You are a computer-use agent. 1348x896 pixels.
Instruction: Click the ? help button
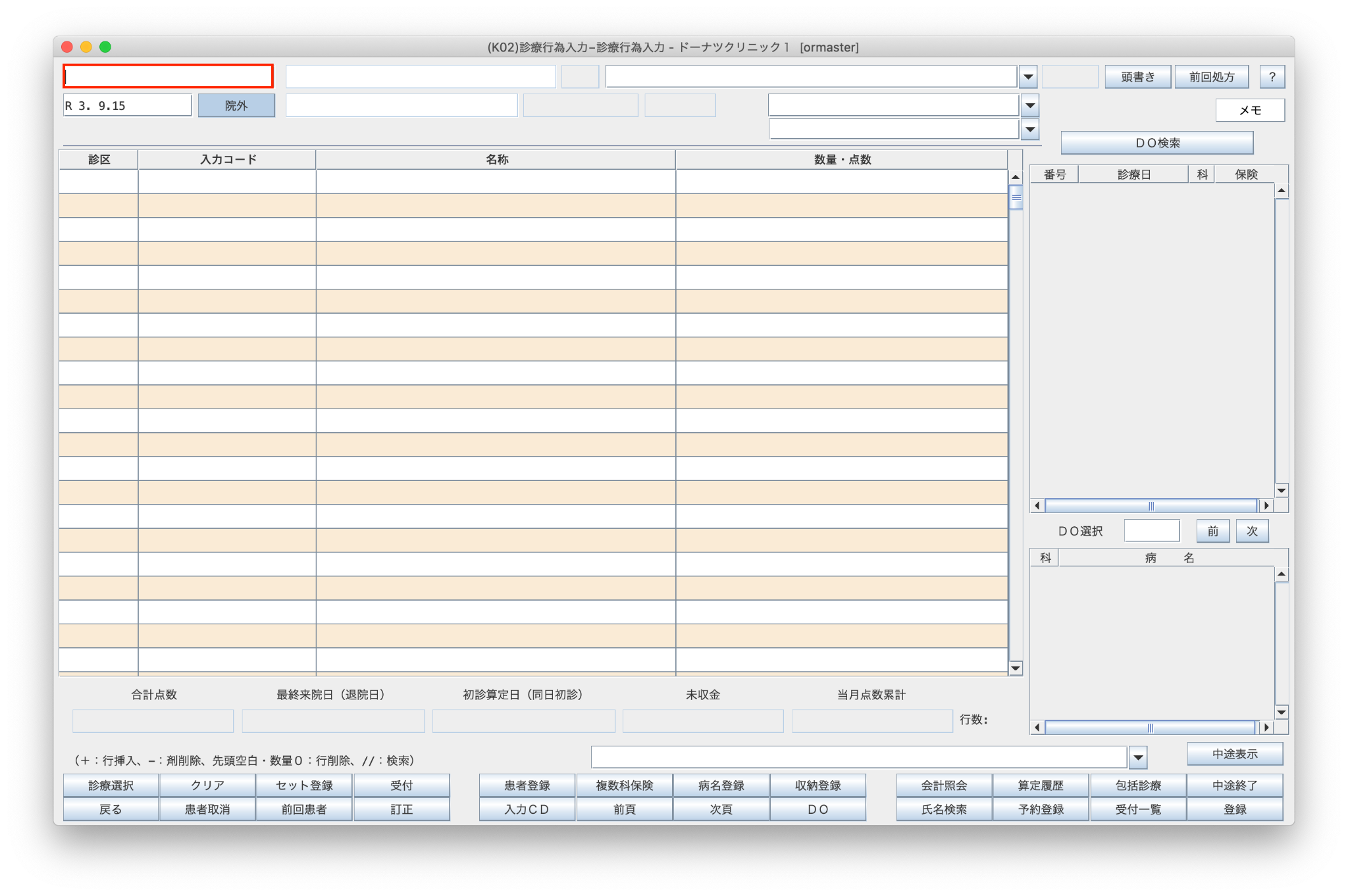point(1272,77)
